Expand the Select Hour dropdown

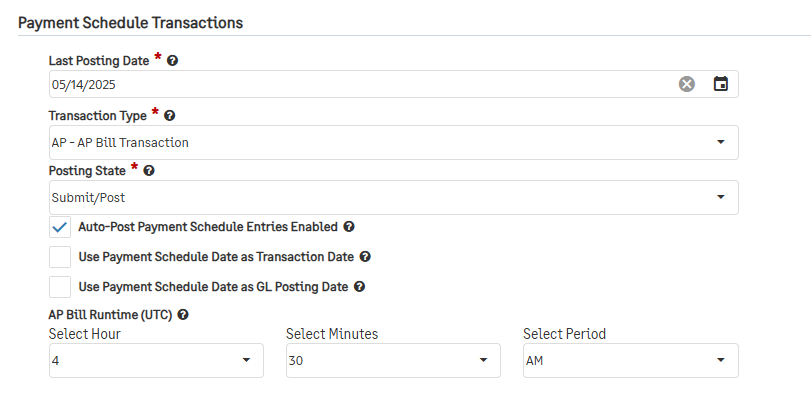(156, 360)
